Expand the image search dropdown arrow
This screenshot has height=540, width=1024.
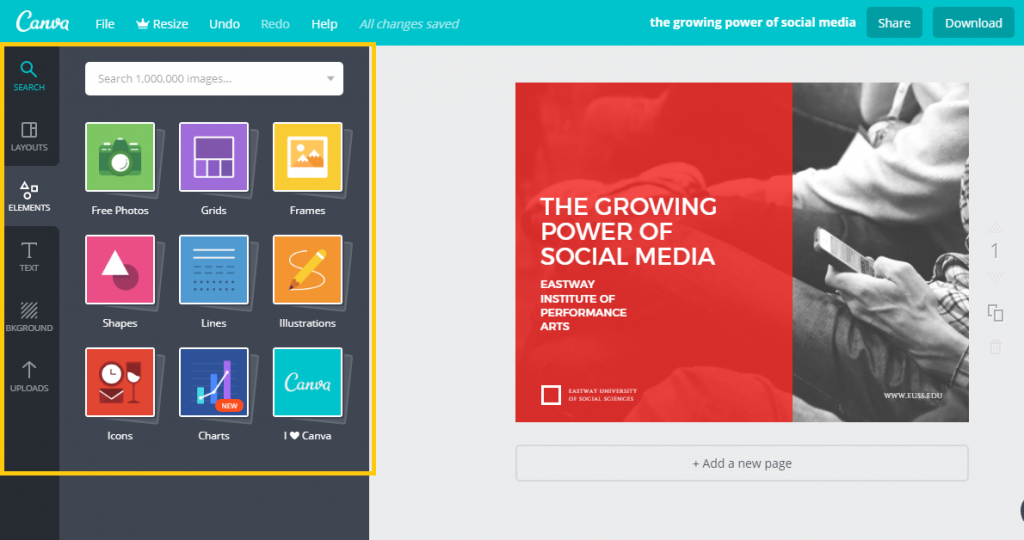point(331,79)
